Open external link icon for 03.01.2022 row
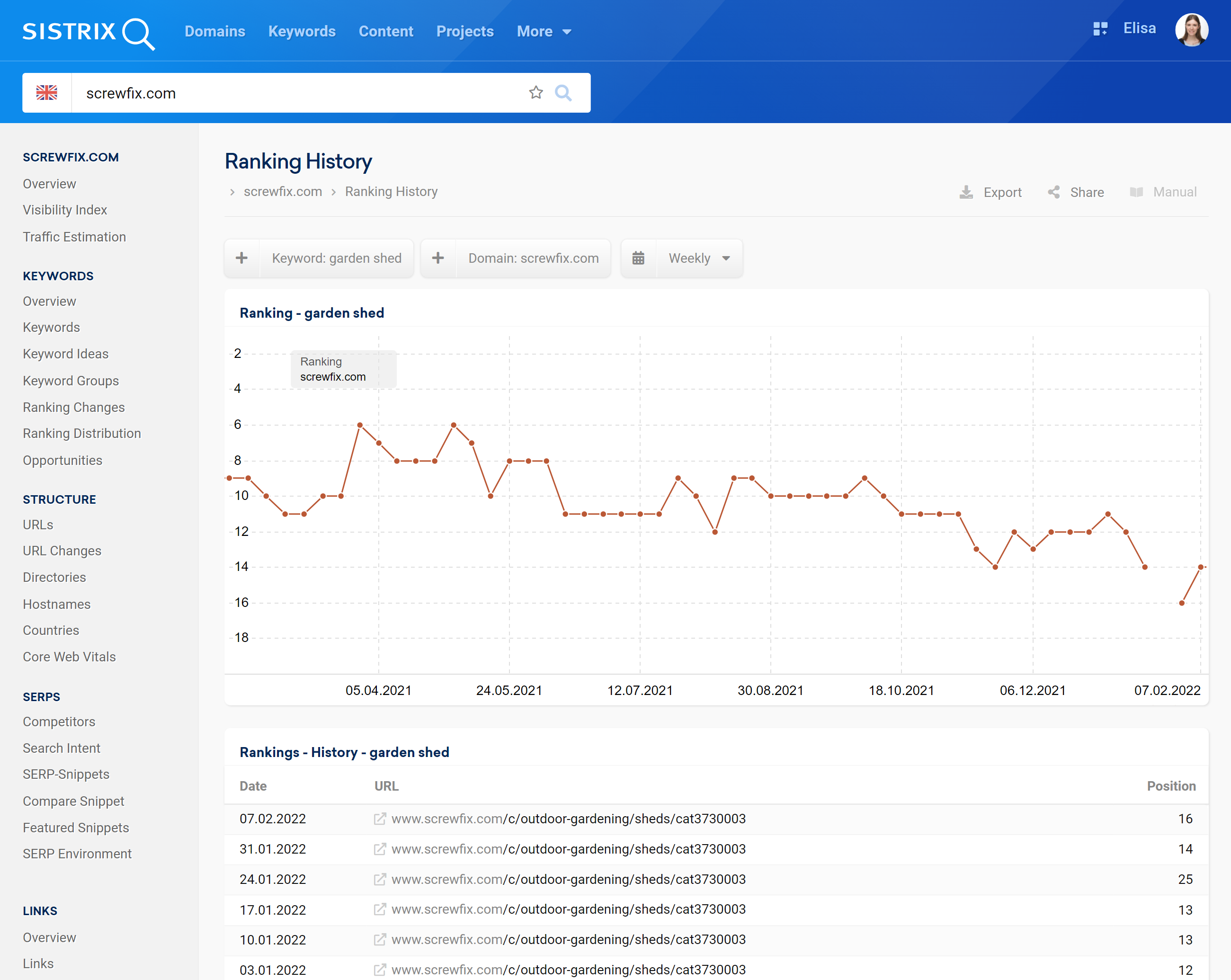Viewport: 1231px width, 980px height. pos(380,970)
